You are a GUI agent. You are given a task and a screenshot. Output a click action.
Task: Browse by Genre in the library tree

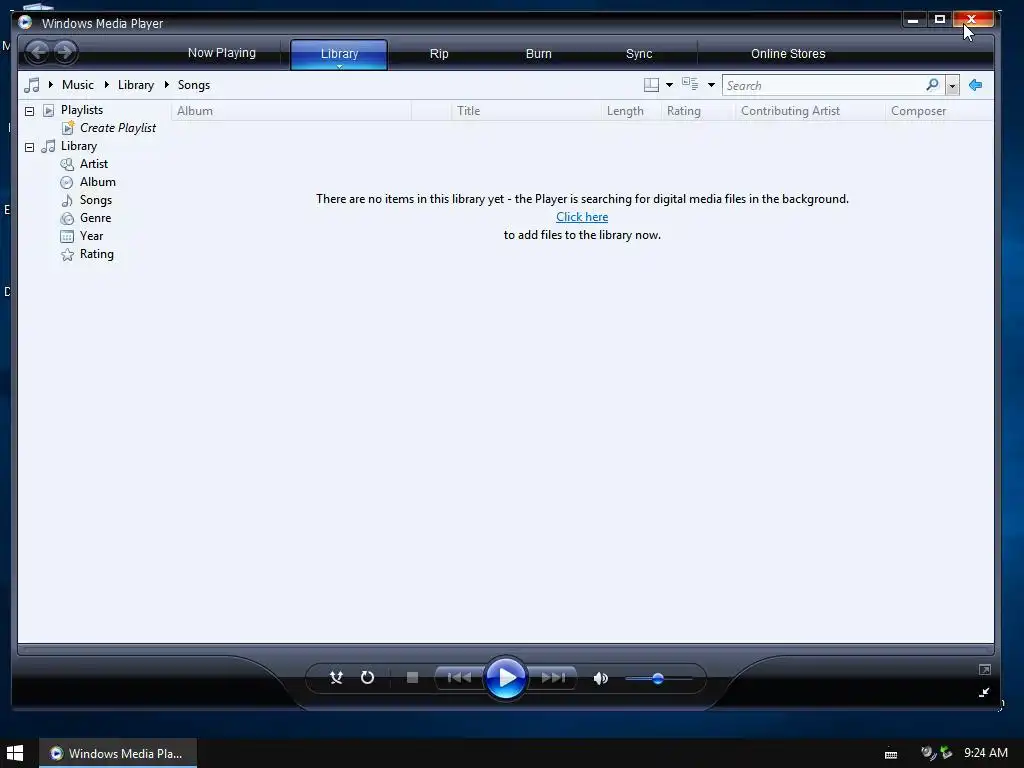(95, 218)
